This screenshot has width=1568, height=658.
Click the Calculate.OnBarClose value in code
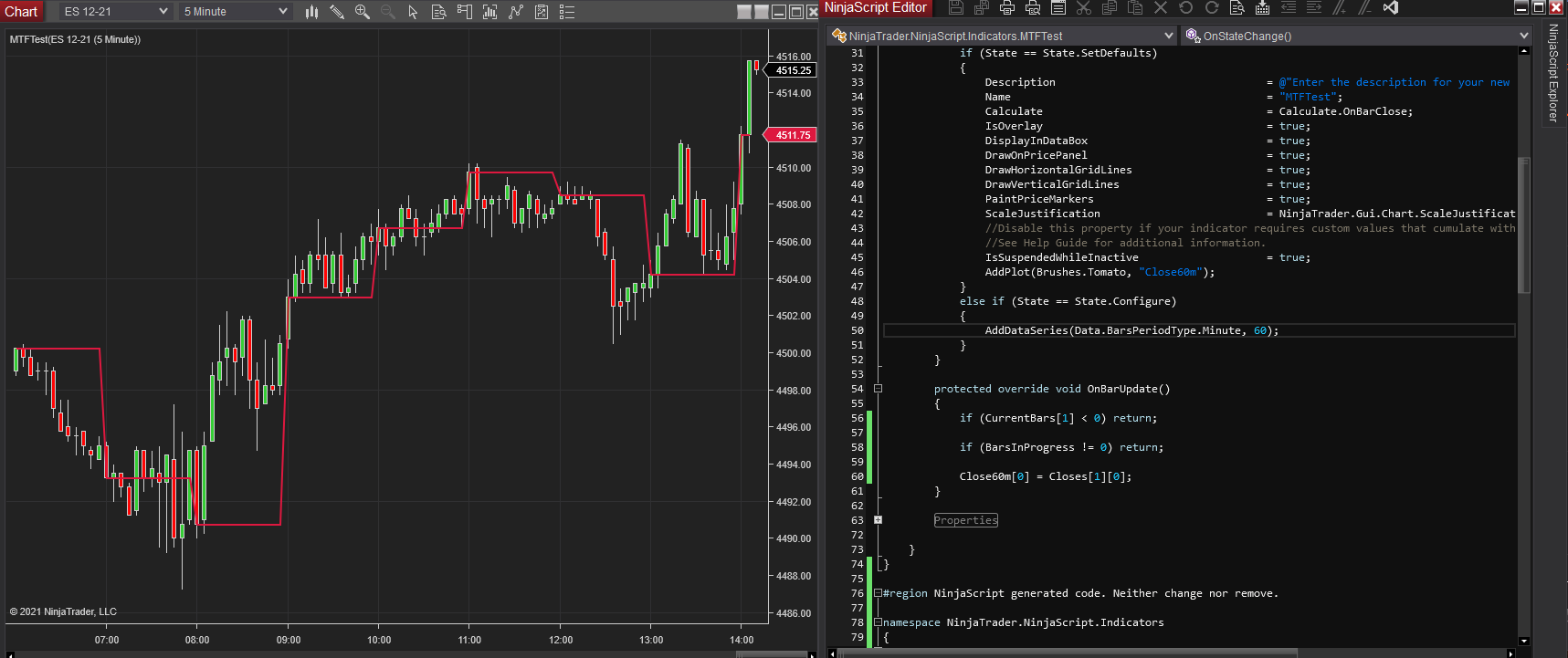(x=1345, y=111)
